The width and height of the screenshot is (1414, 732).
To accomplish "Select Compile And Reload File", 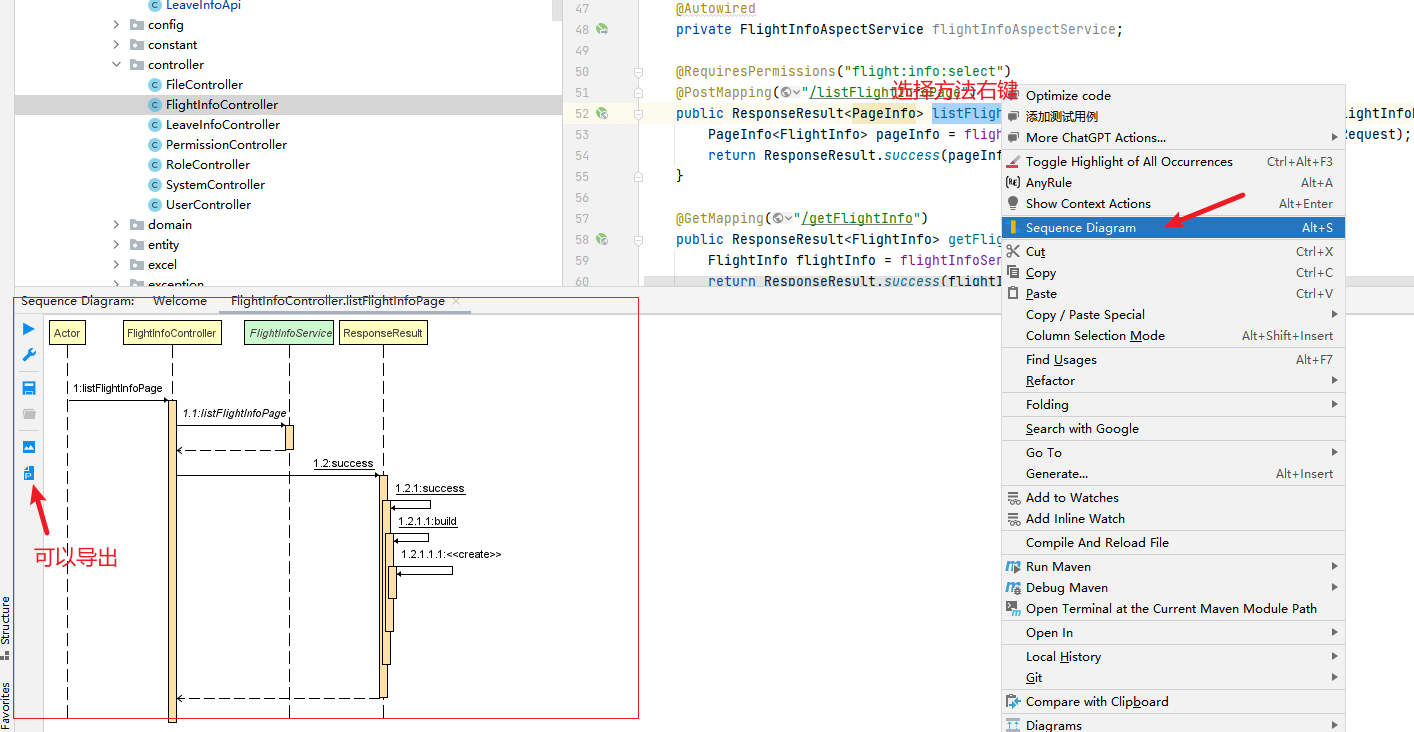I will 1173,543.
